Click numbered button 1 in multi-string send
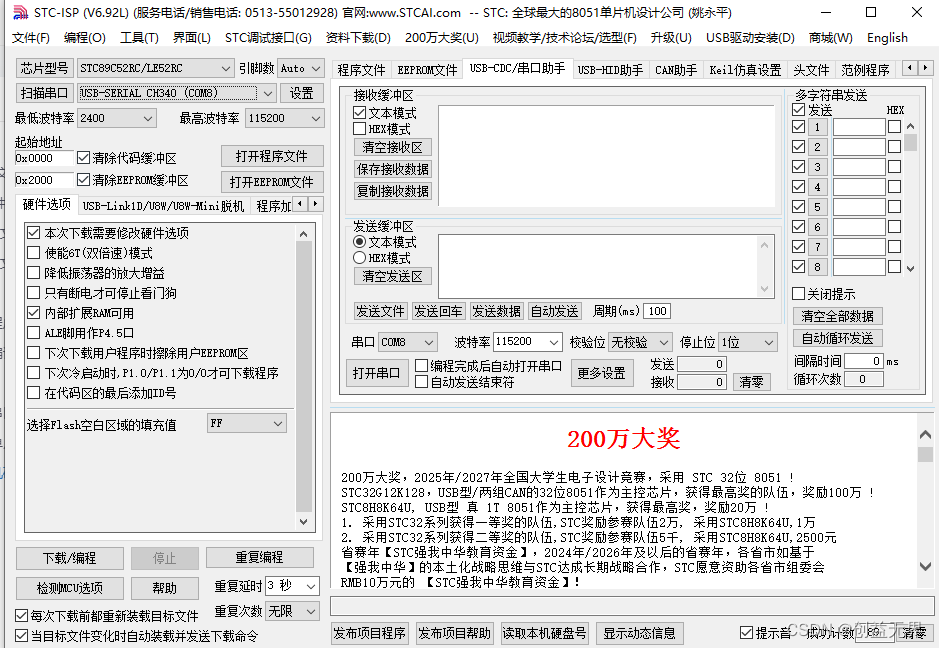939x648 pixels. (817, 127)
